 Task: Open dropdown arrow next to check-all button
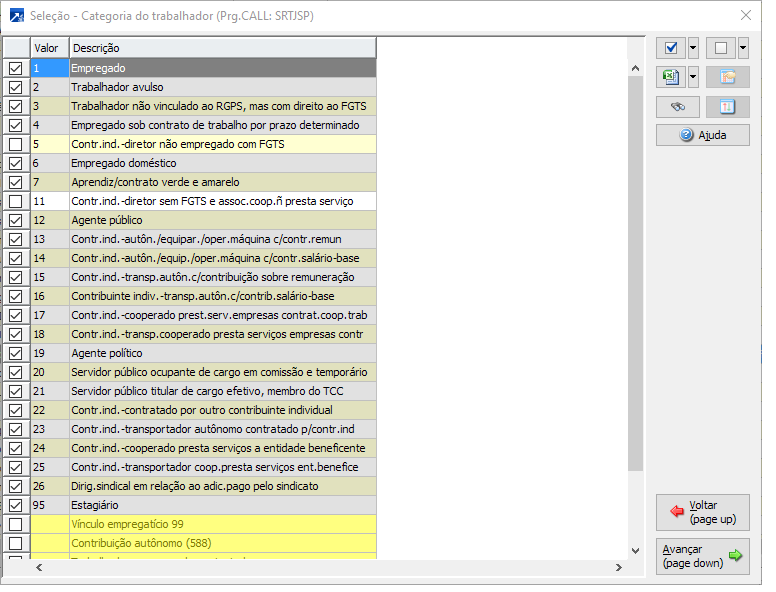[693, 48]
